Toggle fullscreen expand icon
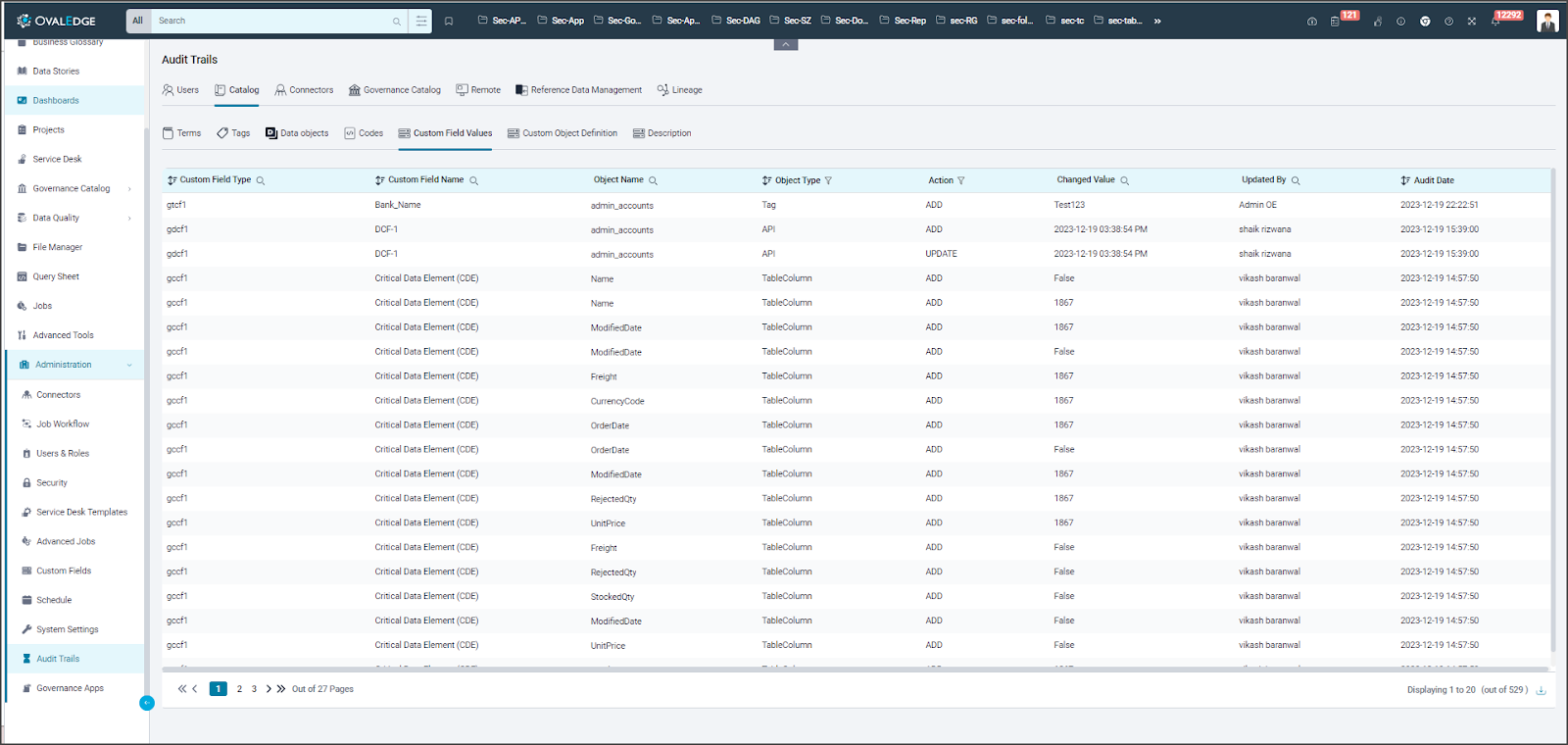The image size is (1568, 745). [1472, 21]
